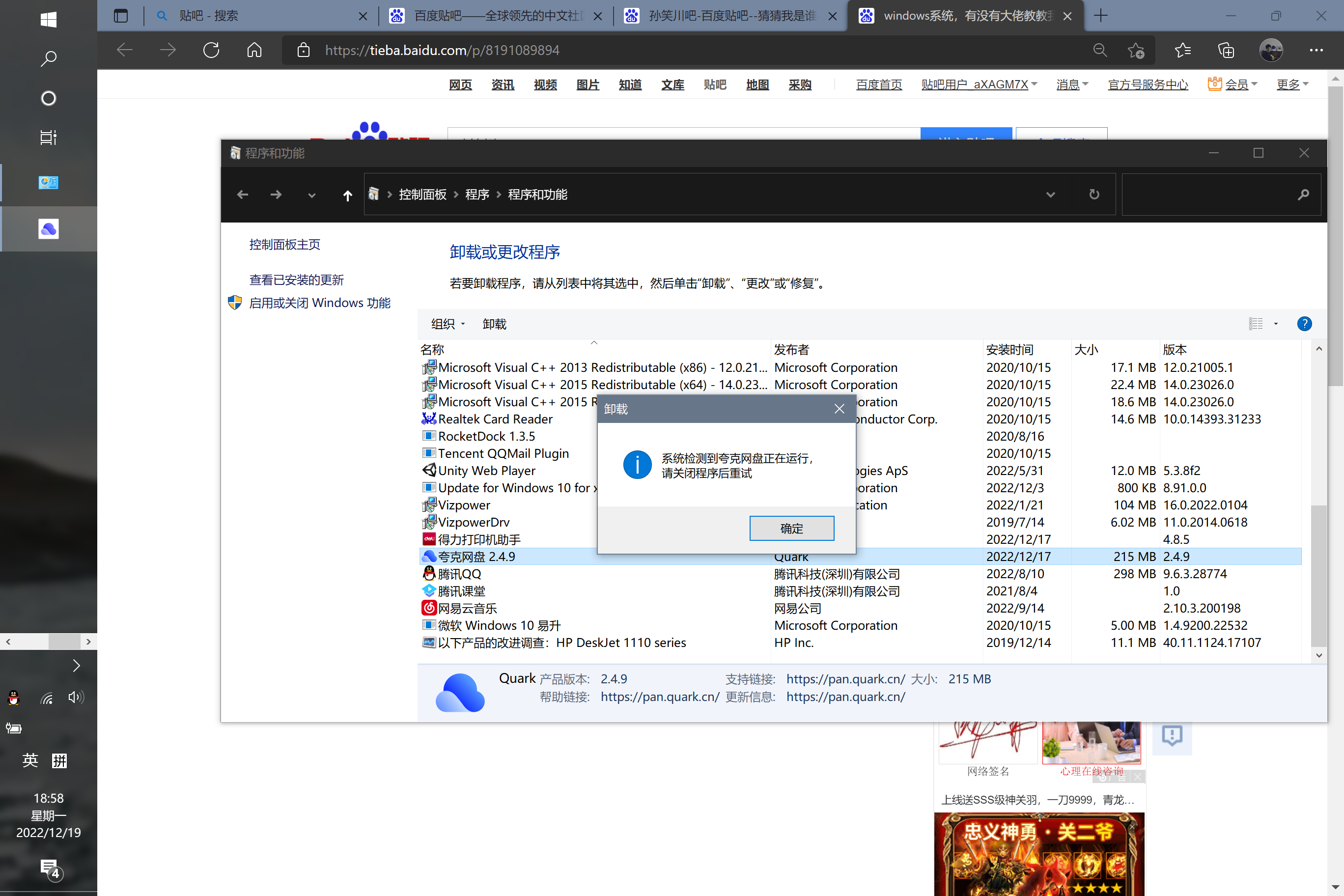Expand 贴吧用户_aXAGM7X dropdown
1344x896 pixels.
(979, 84)
